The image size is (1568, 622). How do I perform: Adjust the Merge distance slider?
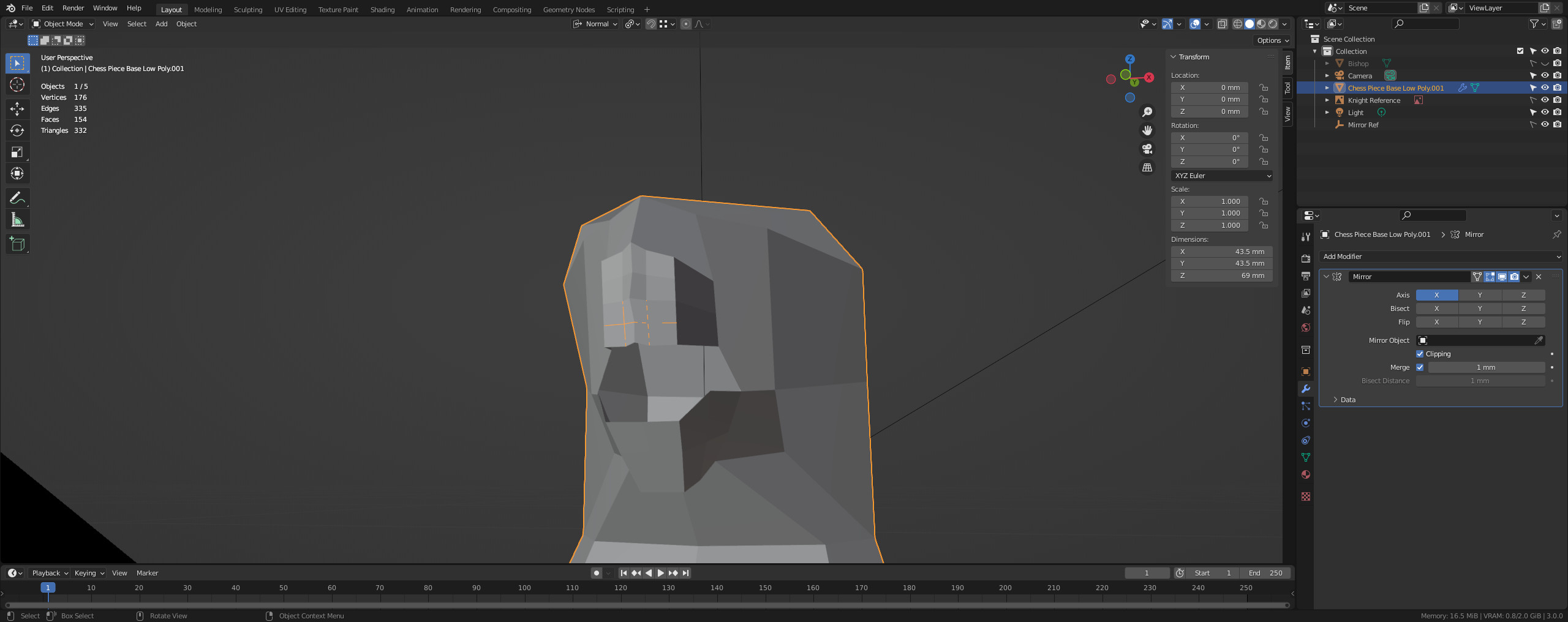pos(1486,367)
